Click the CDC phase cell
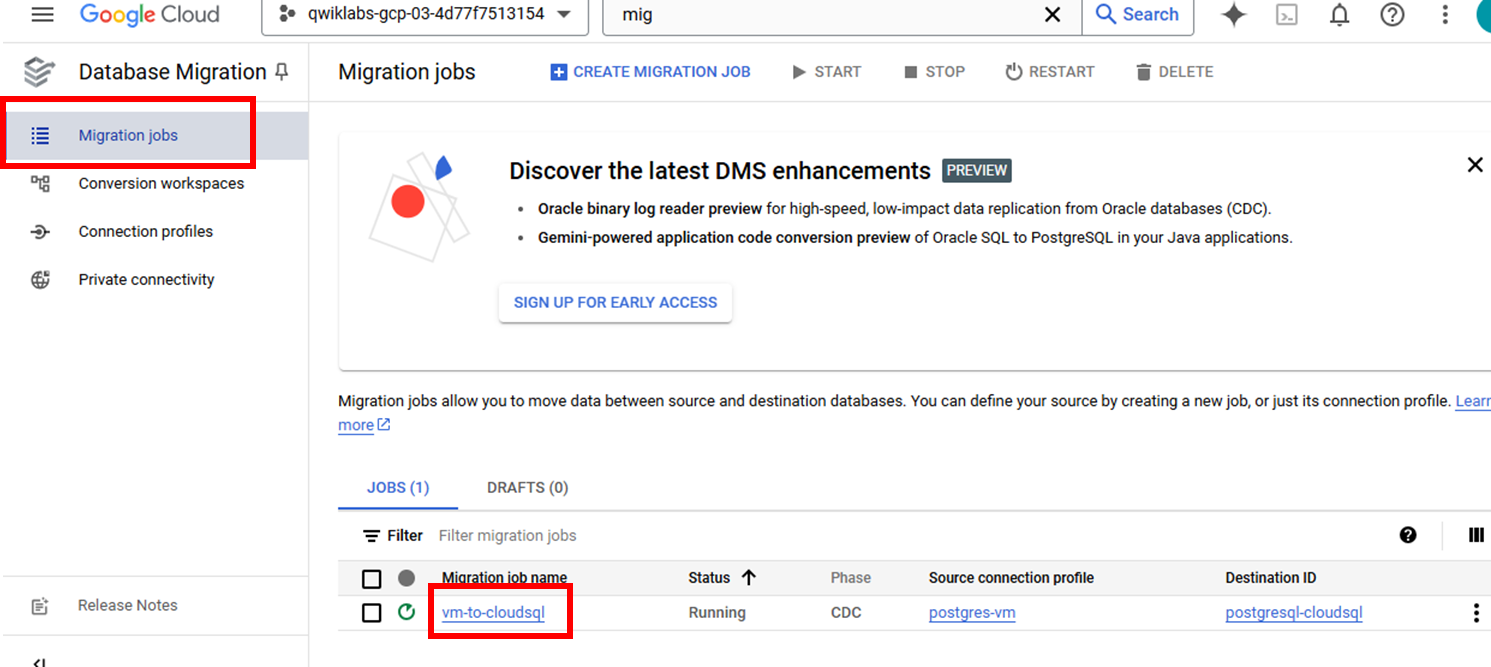This screenshot has width=1491, height=667. pyautogui.click(x=845, y=613)
